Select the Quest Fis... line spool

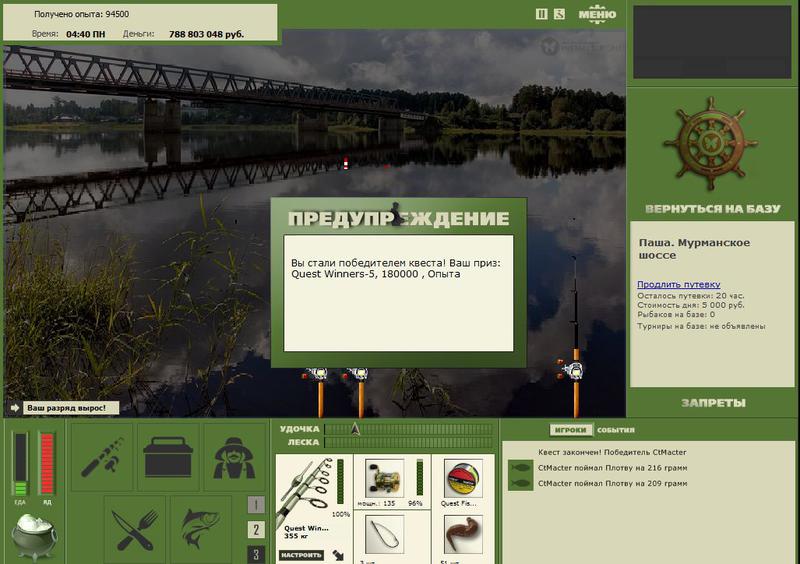(x=463, y=478)
